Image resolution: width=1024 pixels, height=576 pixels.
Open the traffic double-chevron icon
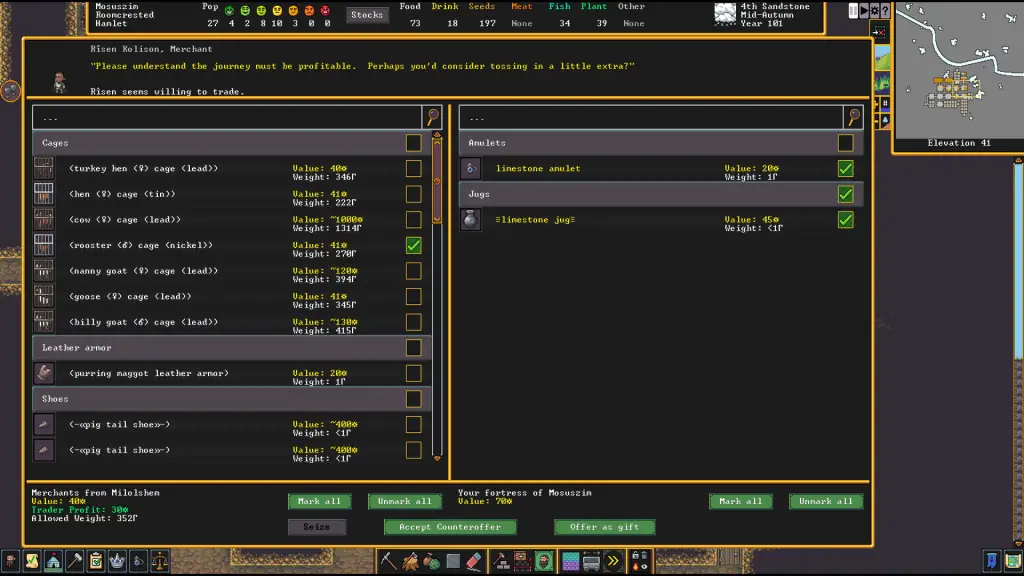[x=613, y=561]
